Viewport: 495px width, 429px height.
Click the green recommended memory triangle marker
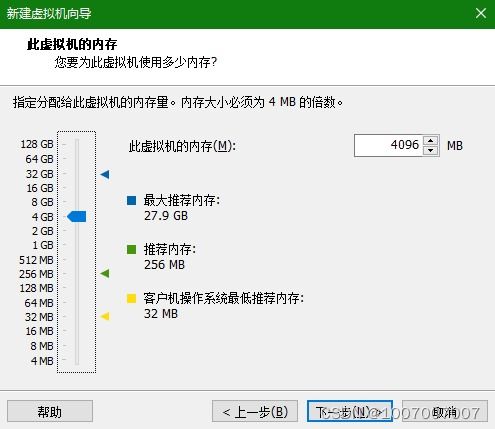point(105,274)
